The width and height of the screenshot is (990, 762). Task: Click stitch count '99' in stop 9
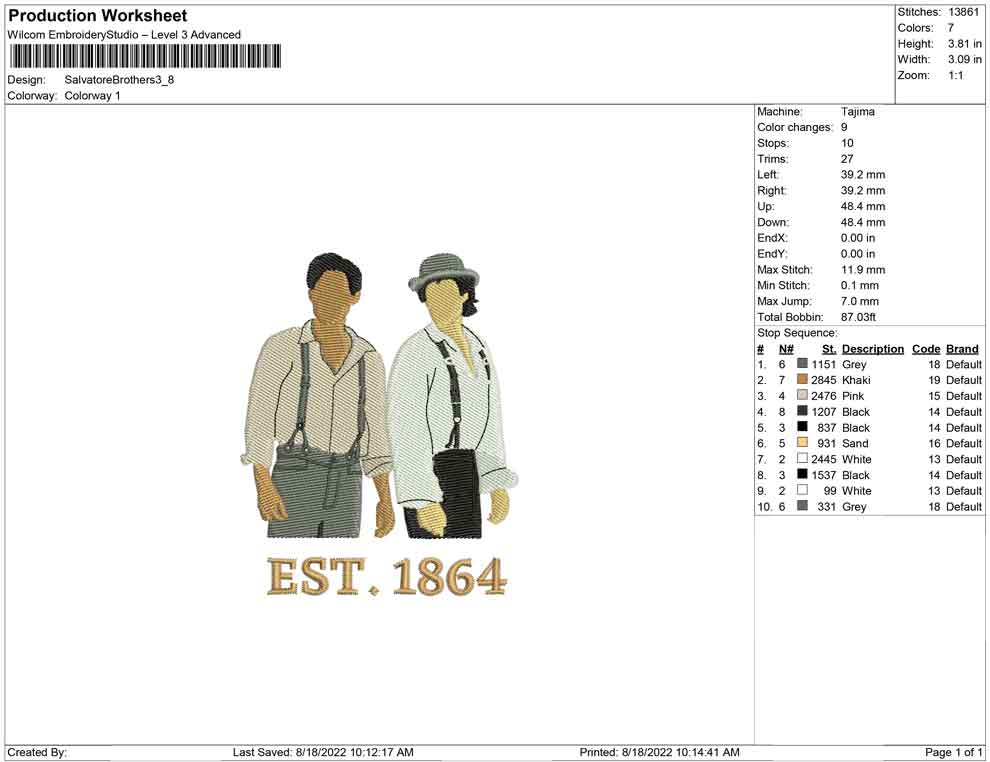tap(830, 491)
